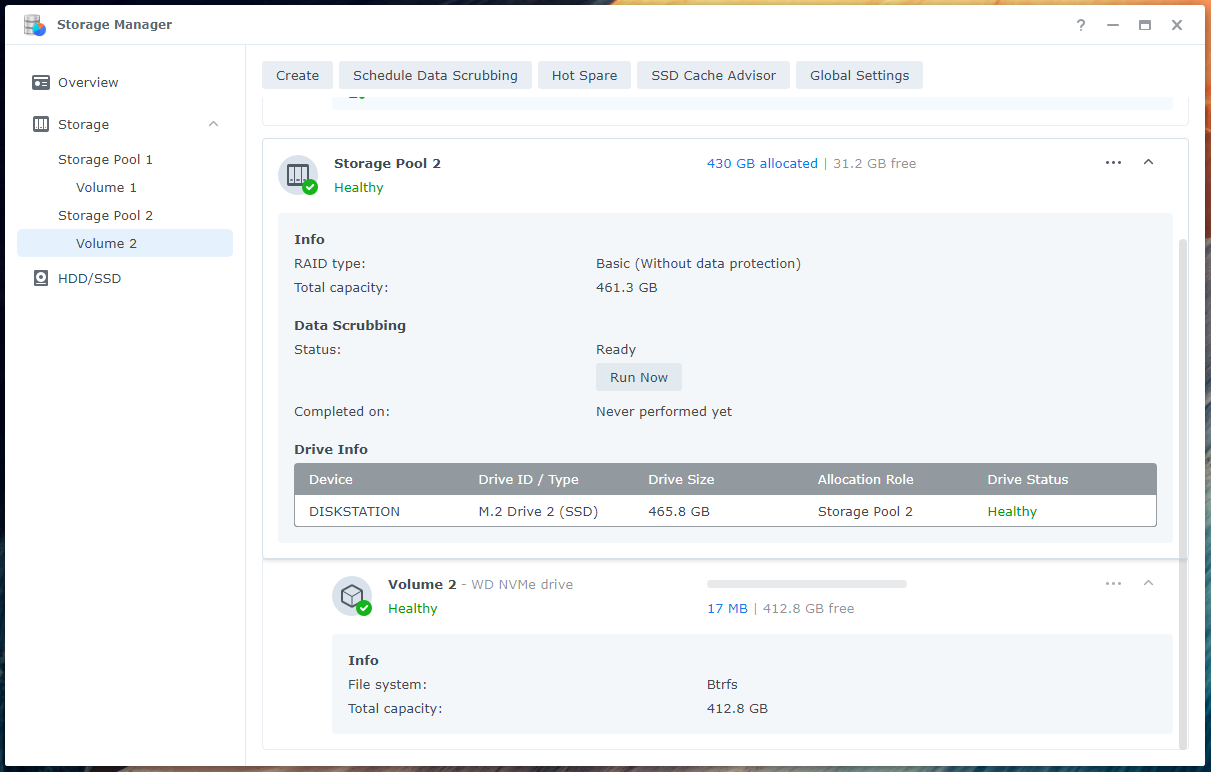
Task: Open the 430 GB allocated link
Action: pyautogui.click(x=762, y=163)
